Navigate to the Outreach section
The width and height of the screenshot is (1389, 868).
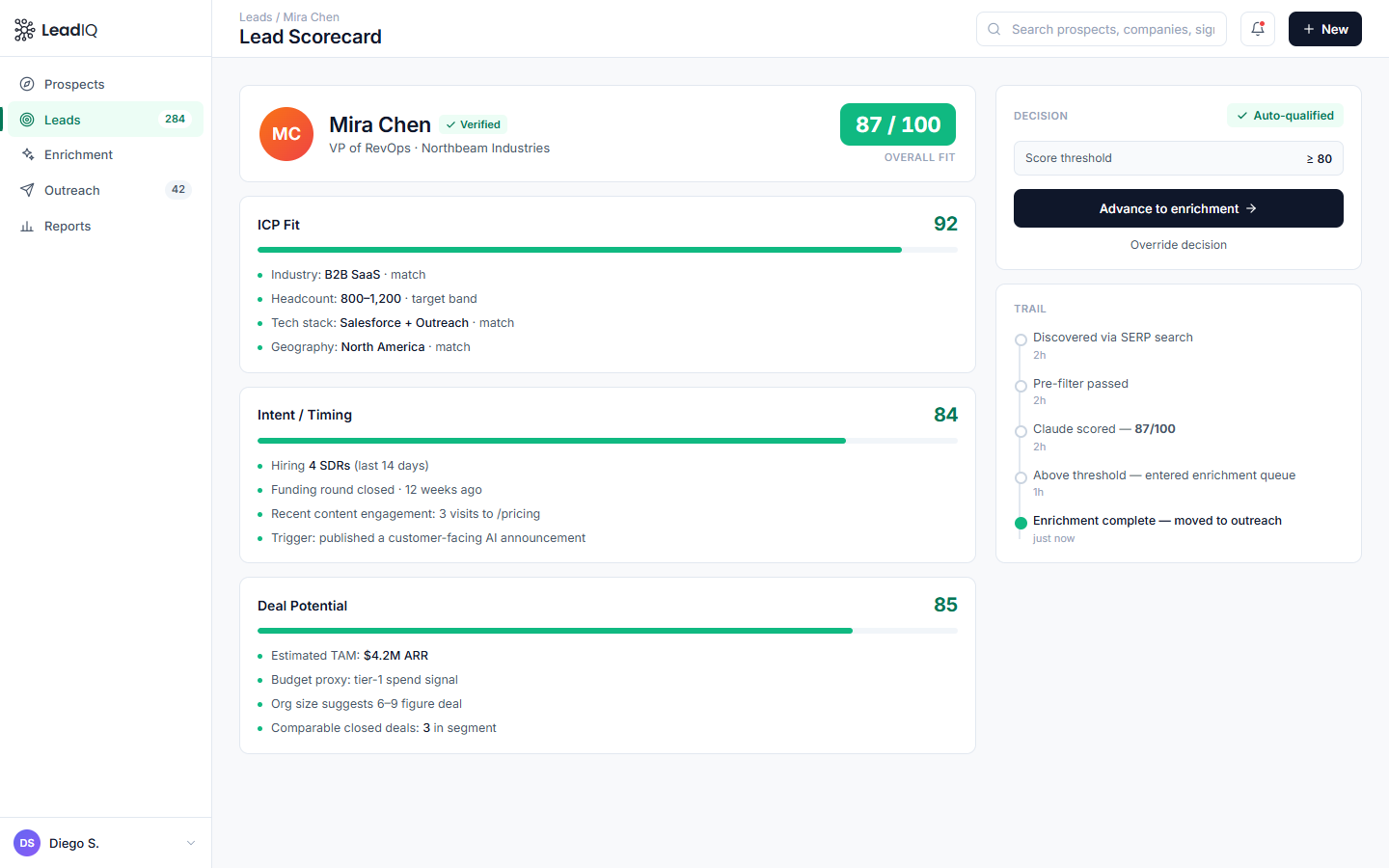coord(106,190)
